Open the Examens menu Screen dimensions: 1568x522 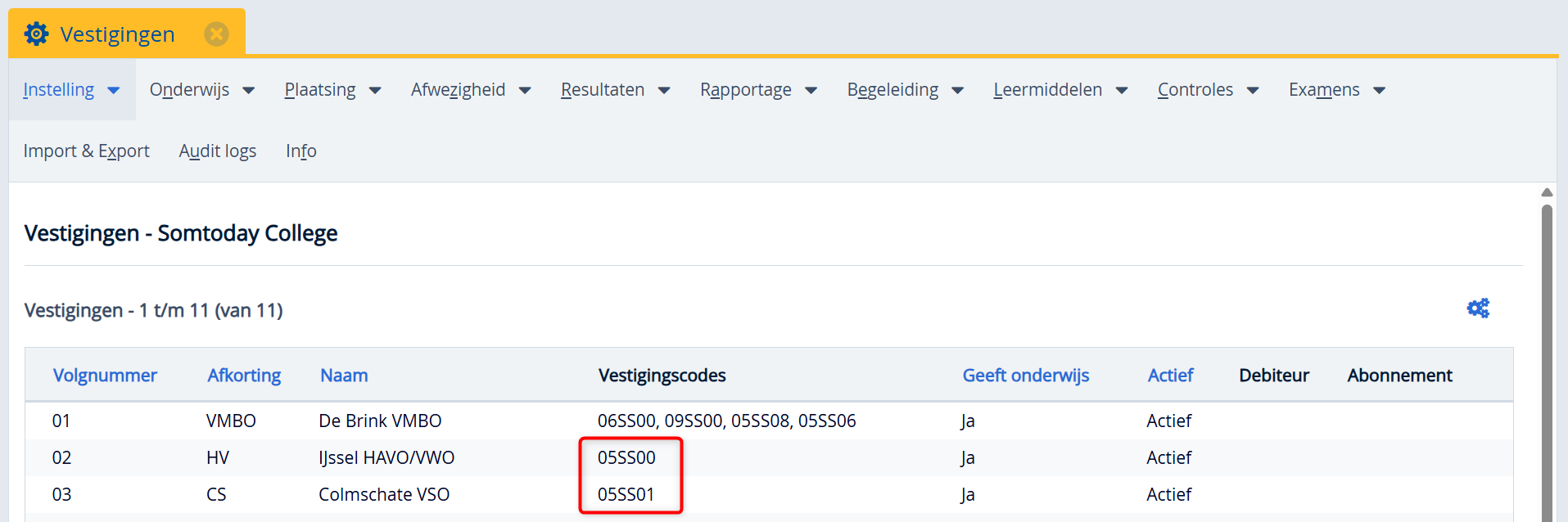(x=1335, y=90)
